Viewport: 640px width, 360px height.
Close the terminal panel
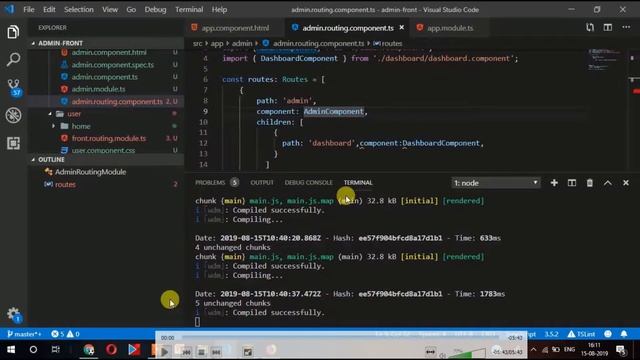(x=626, y=183)
